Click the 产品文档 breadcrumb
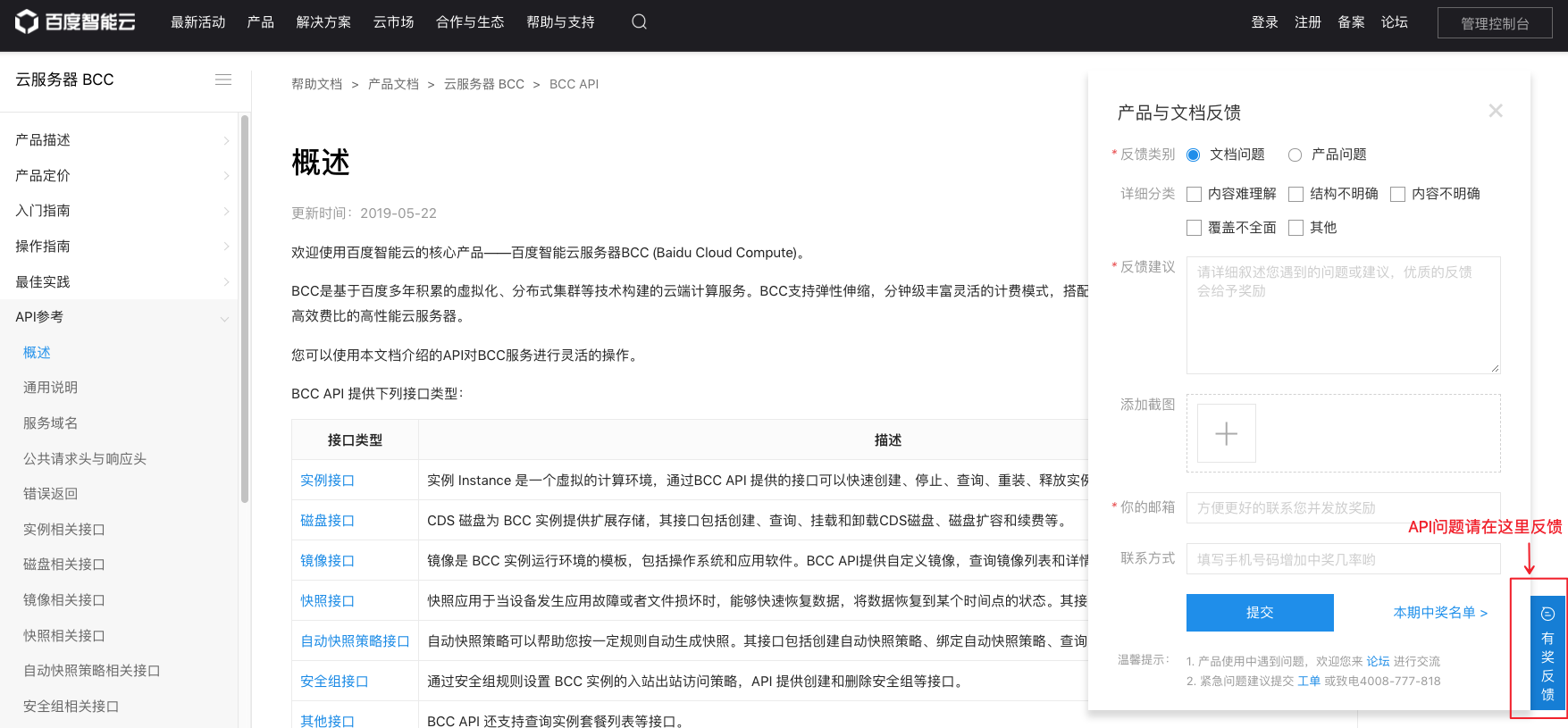The image size is (1568, 728). [x=394, y=84]
